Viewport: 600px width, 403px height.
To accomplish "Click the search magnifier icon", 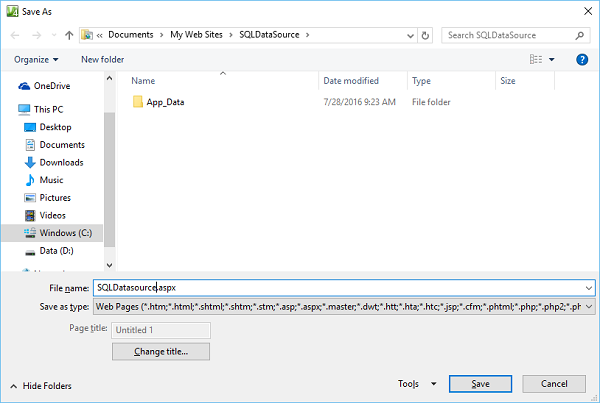I will [x=581, y=35].
